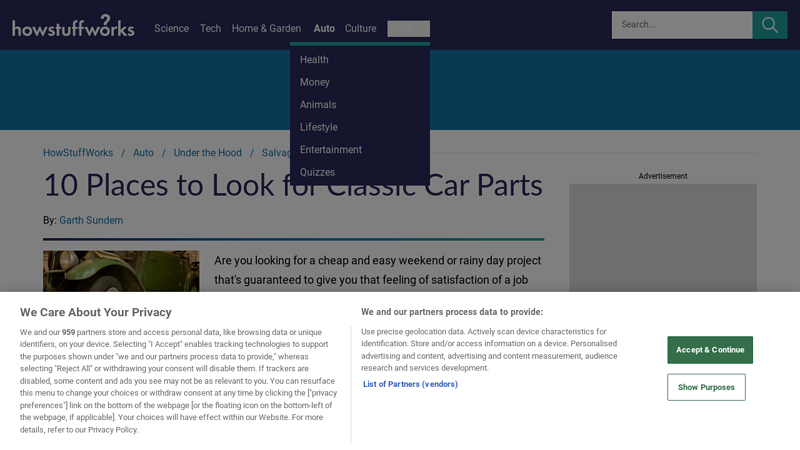Choose Lifestyle from the More menu

(318, 127)
